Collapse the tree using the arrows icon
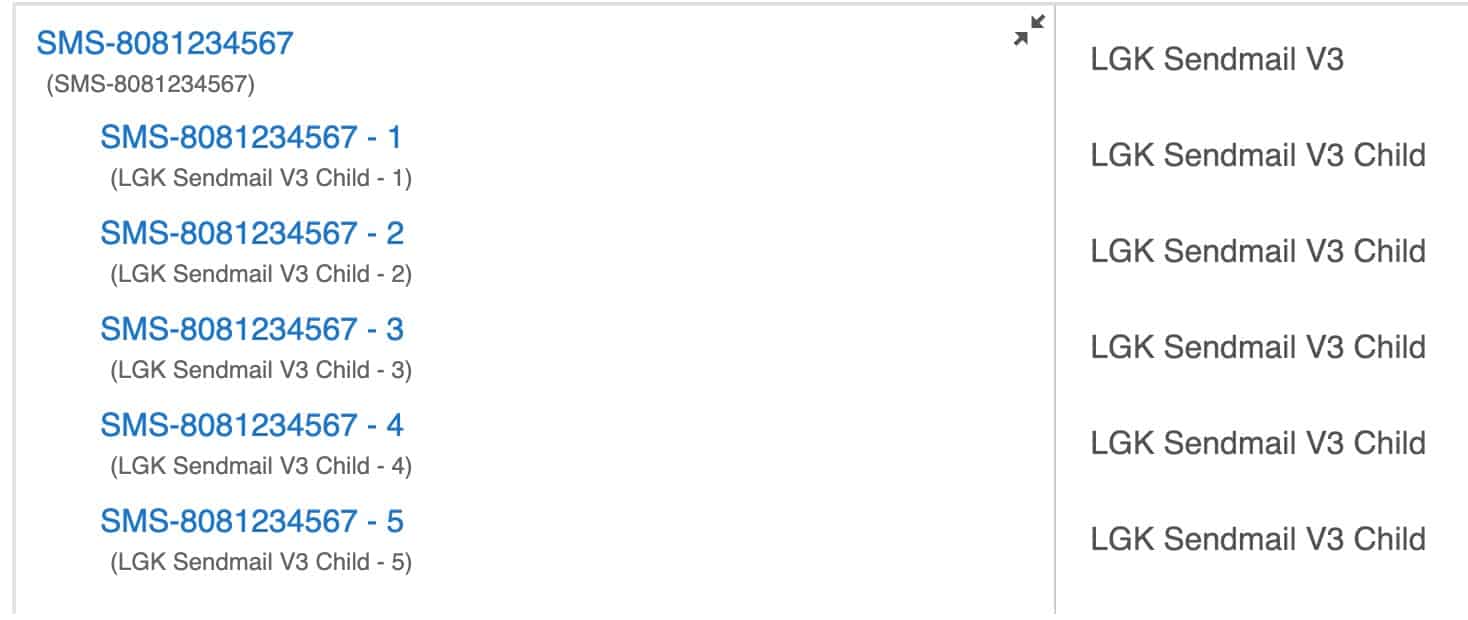This screenshot has height=620, width=1468. [x=1029, y=30]
